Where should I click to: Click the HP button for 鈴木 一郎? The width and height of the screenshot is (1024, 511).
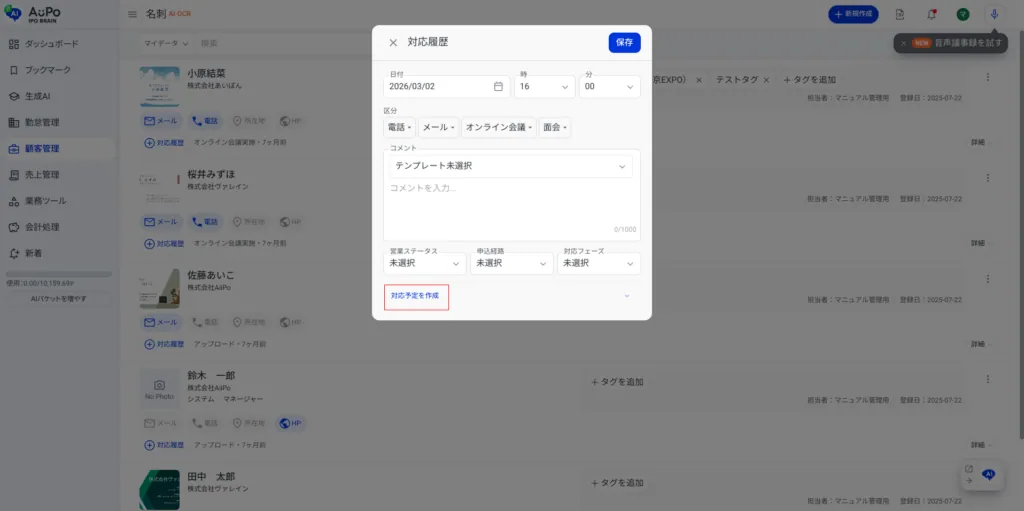pyautogui.click(x=291, y=423)
